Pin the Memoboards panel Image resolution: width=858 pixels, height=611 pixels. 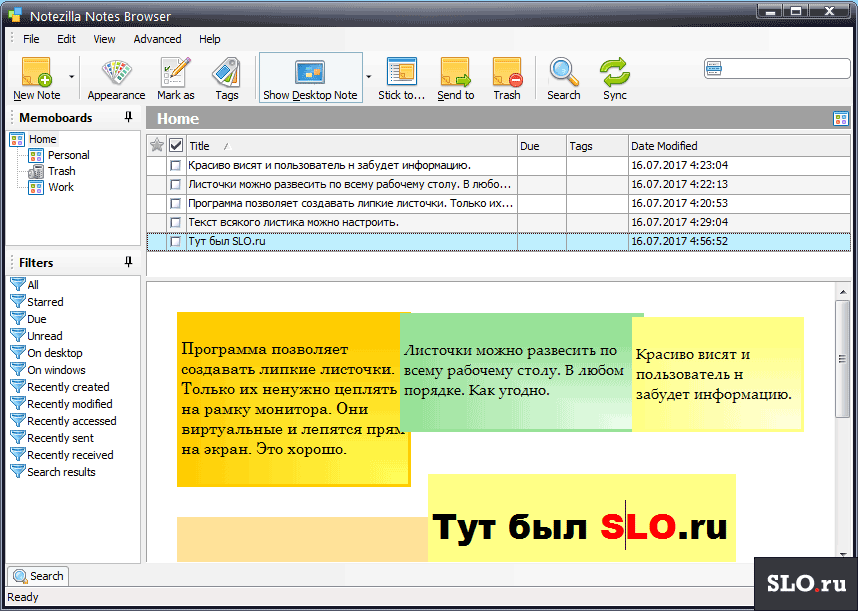pos(129,117)
